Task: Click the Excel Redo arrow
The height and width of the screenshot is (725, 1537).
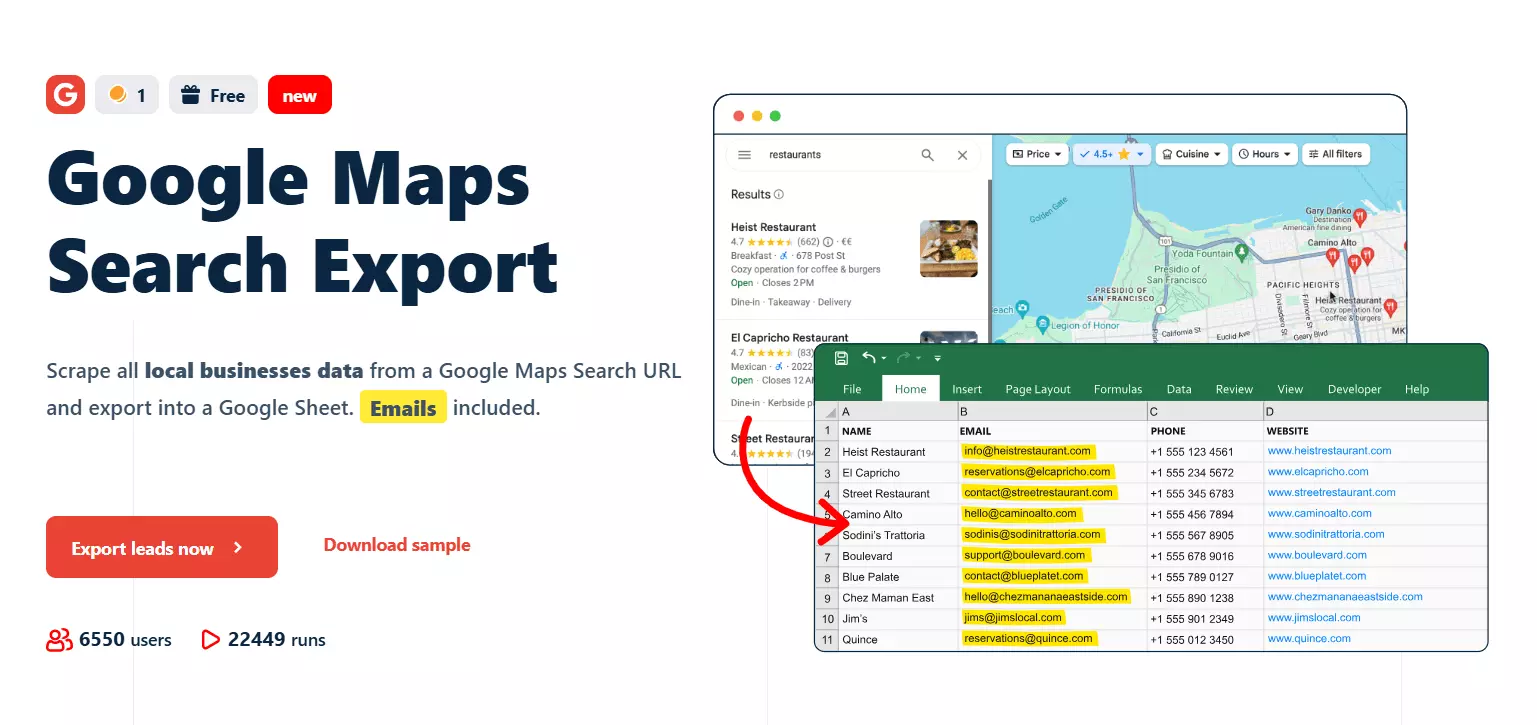Action: point(903,358)
